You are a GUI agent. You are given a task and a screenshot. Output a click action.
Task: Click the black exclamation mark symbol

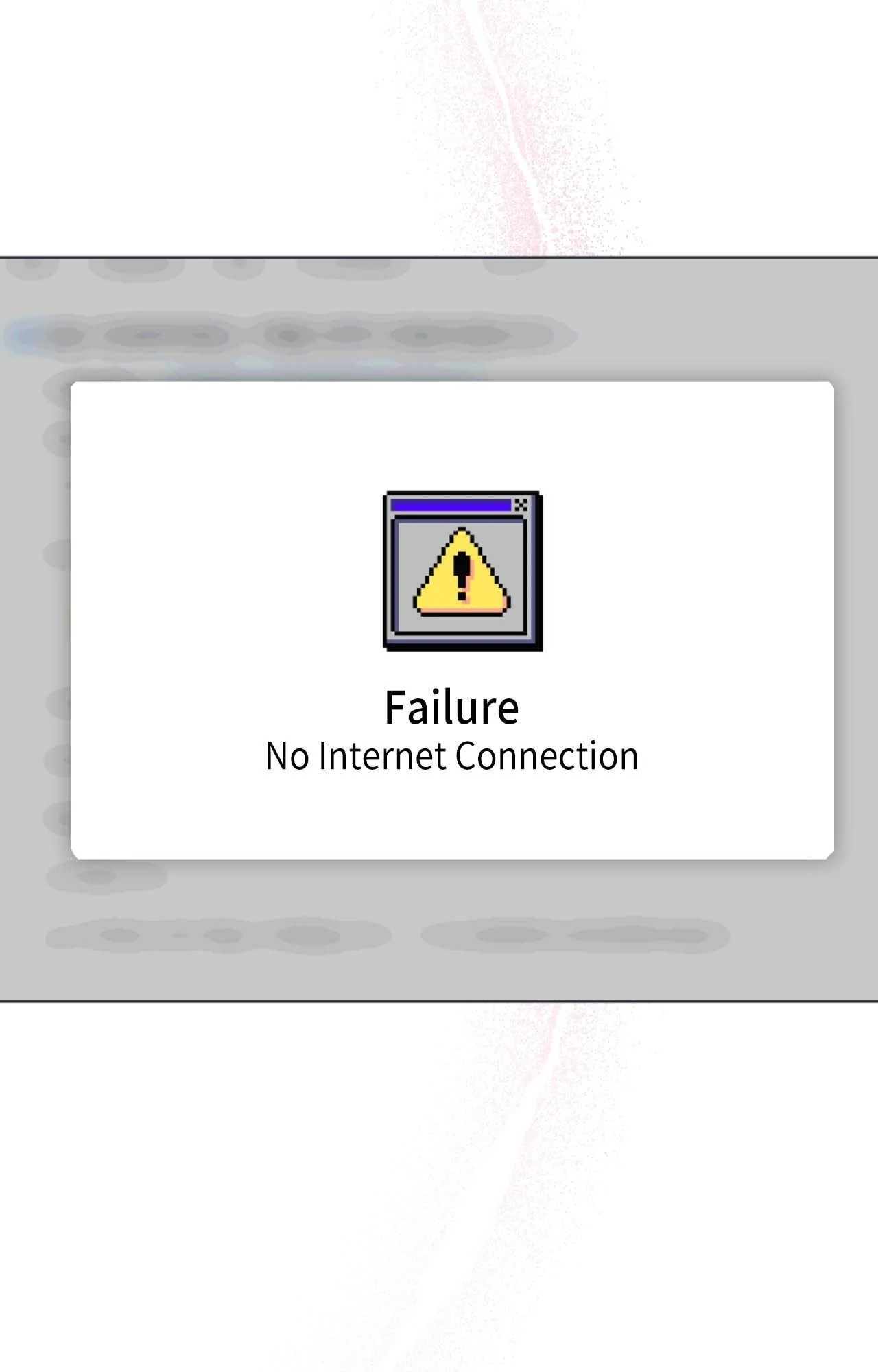coord(463,576)
